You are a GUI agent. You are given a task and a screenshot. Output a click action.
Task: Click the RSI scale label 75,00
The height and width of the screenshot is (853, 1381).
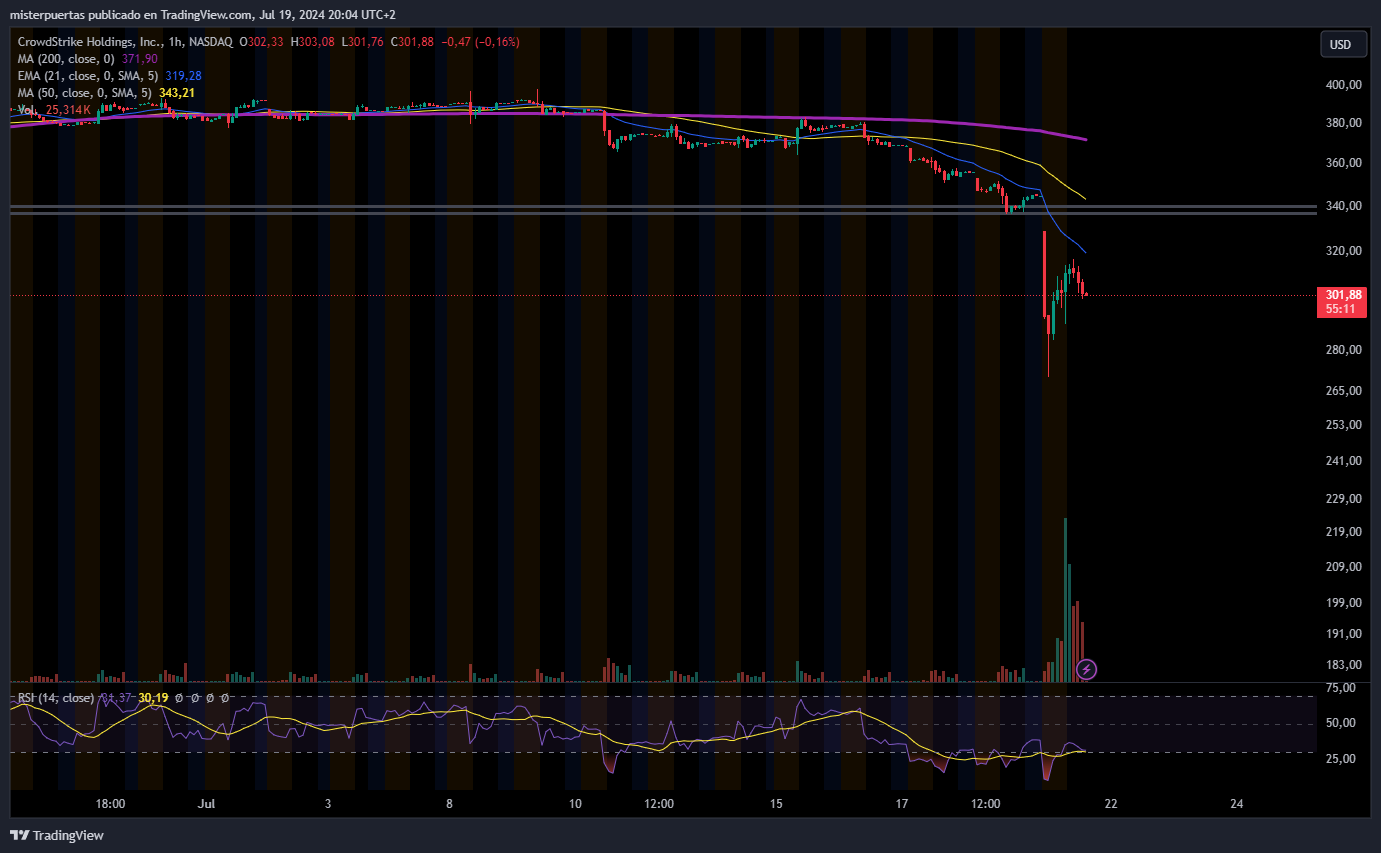[1341, 688]
